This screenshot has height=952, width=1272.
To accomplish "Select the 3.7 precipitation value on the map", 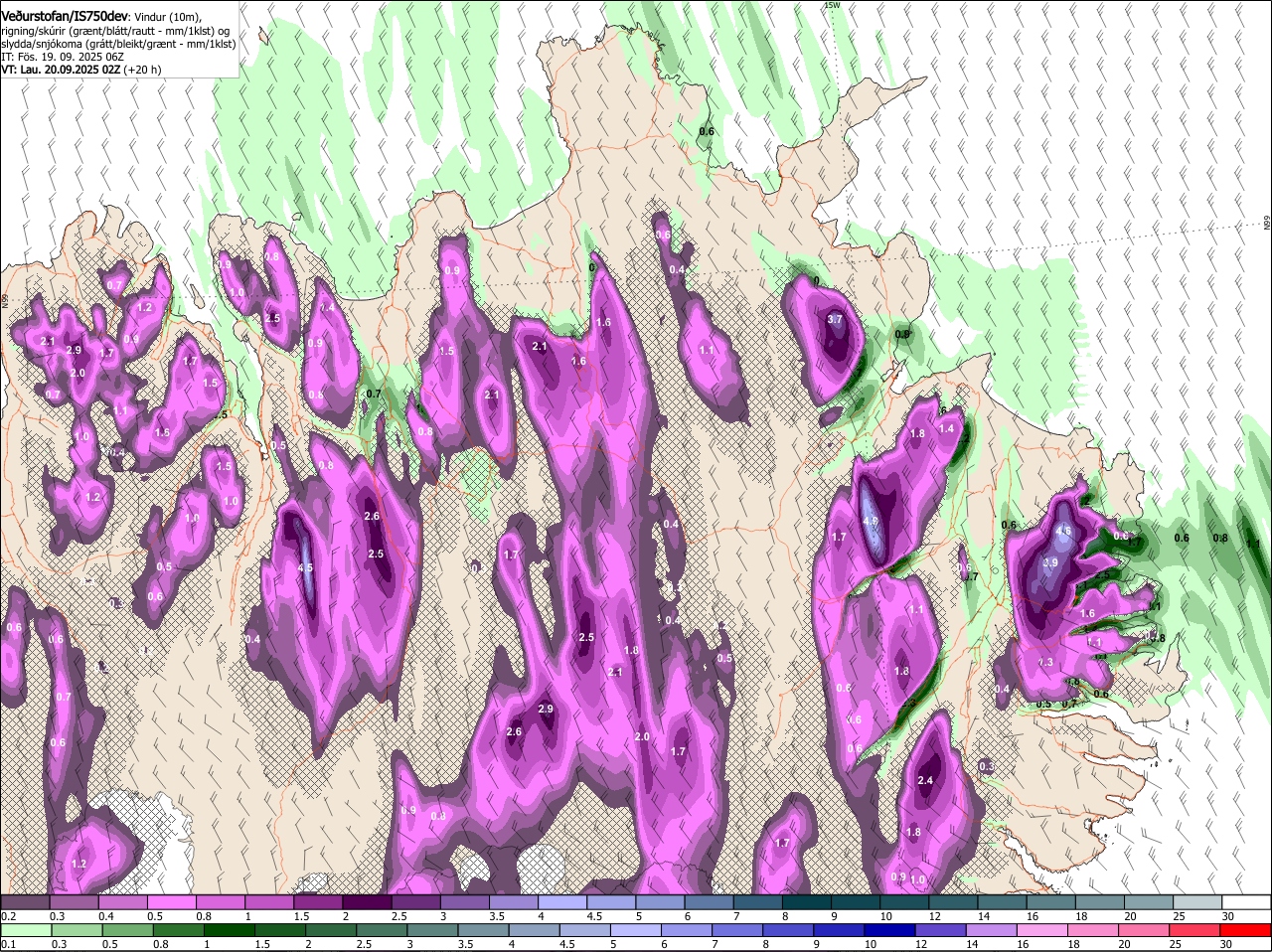I will tap(835, 319).
